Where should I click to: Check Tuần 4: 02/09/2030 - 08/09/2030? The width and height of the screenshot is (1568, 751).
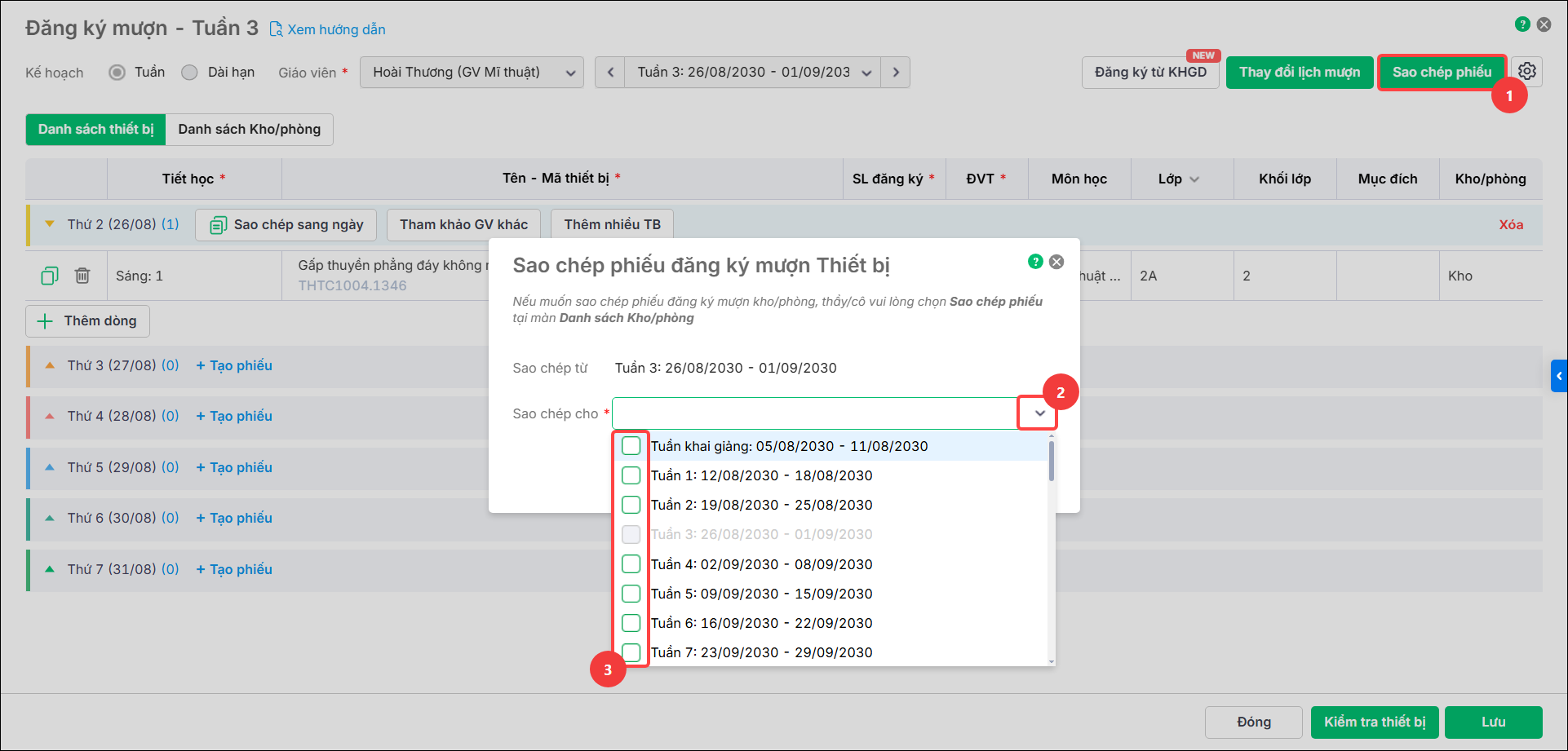[631, 564]
